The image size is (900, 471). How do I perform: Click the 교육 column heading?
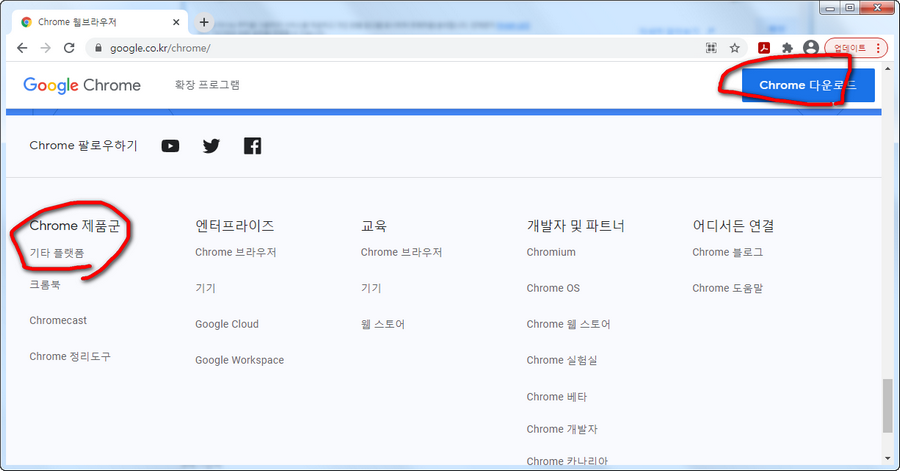pyautogui.click(x=374, y=225)
